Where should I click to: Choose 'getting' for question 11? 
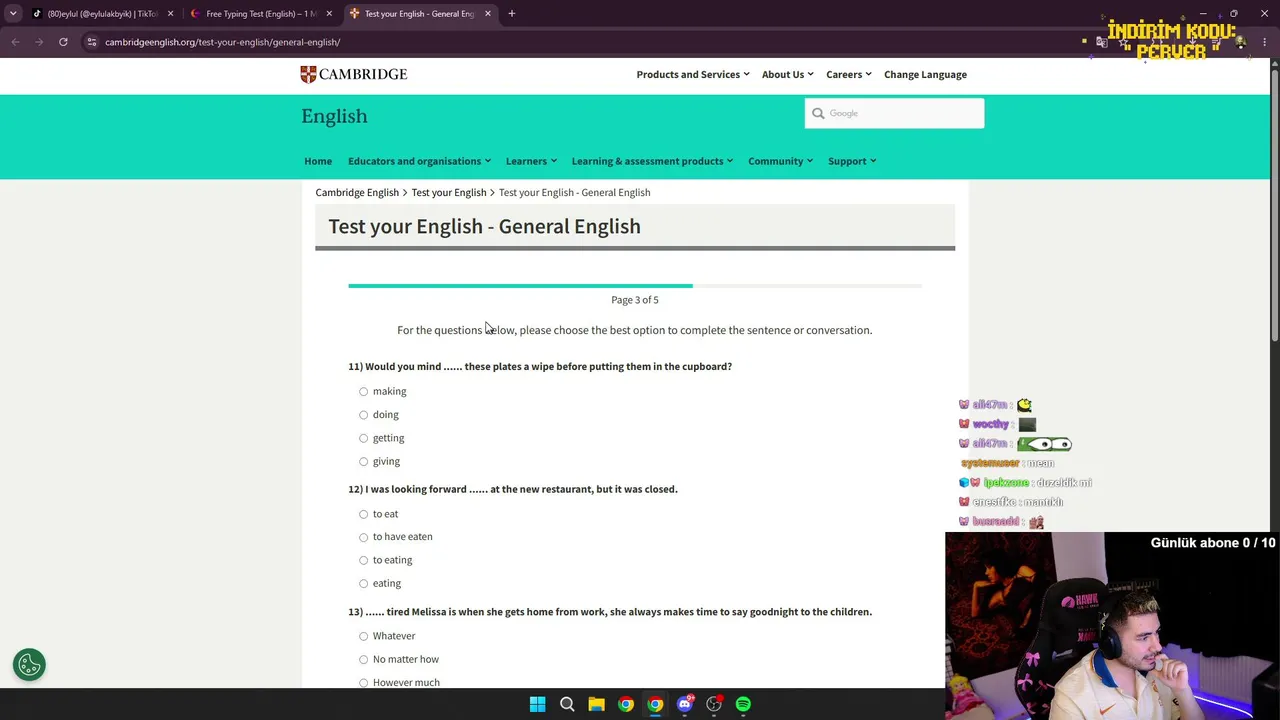point(363,438)
